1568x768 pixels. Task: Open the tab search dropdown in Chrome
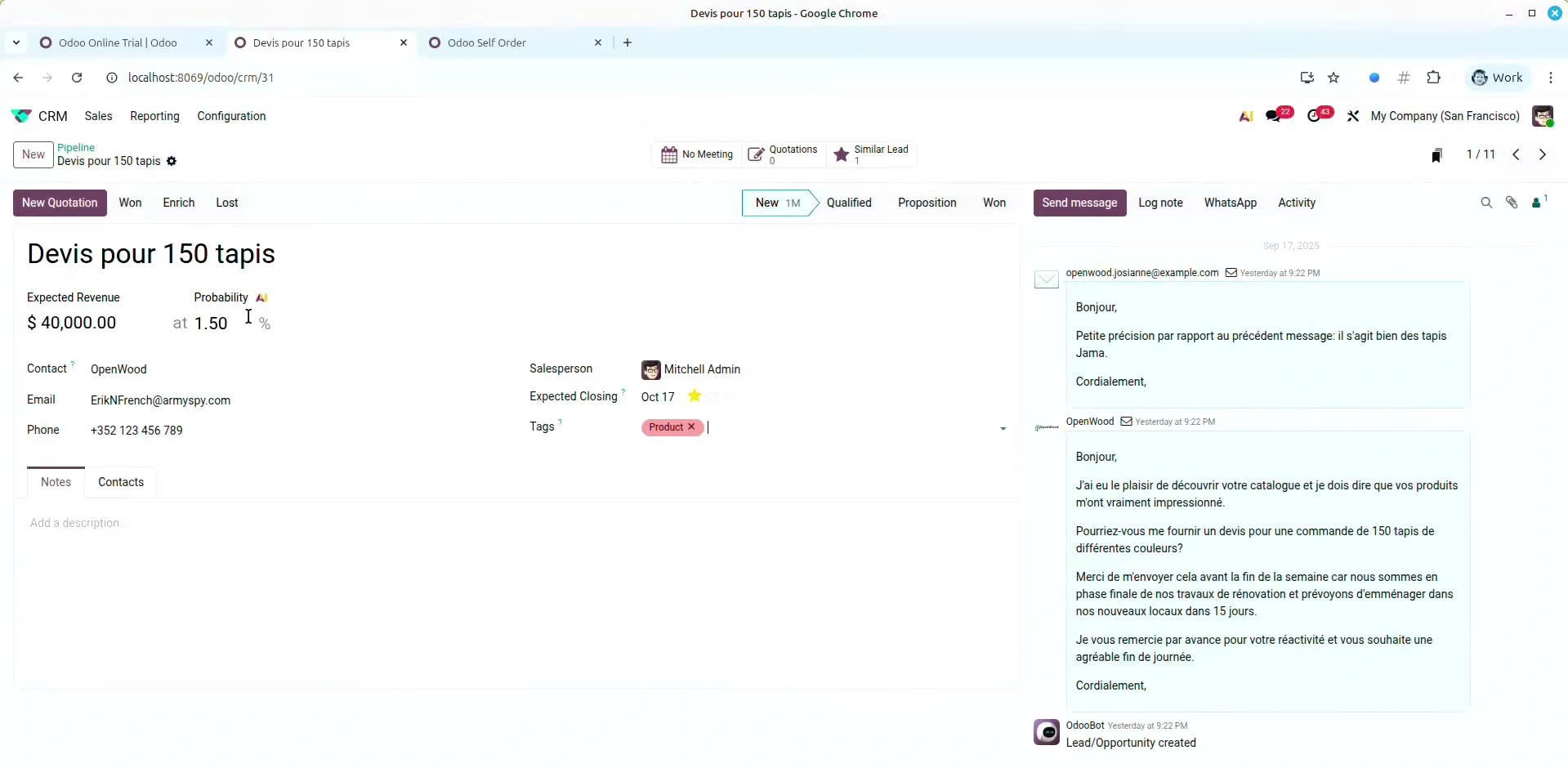coord(16,42)
